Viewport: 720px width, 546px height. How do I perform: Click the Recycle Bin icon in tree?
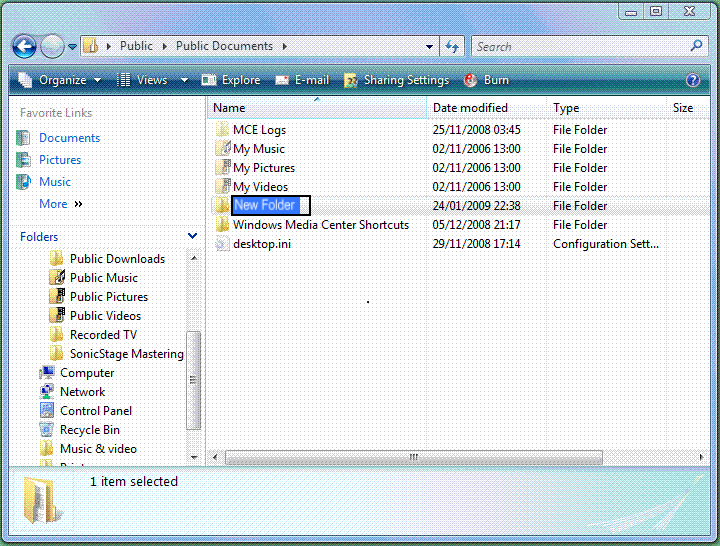tap(46, 430)
